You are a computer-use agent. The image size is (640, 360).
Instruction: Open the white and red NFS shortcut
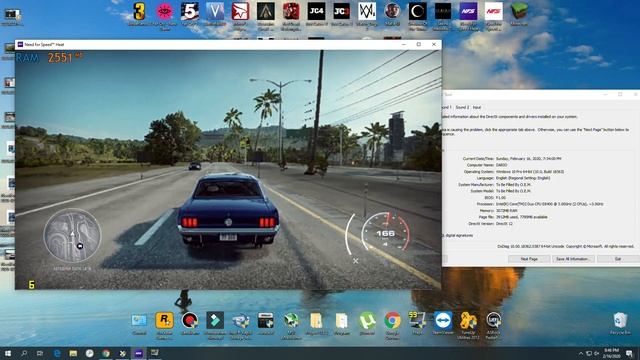pos(493,12)
